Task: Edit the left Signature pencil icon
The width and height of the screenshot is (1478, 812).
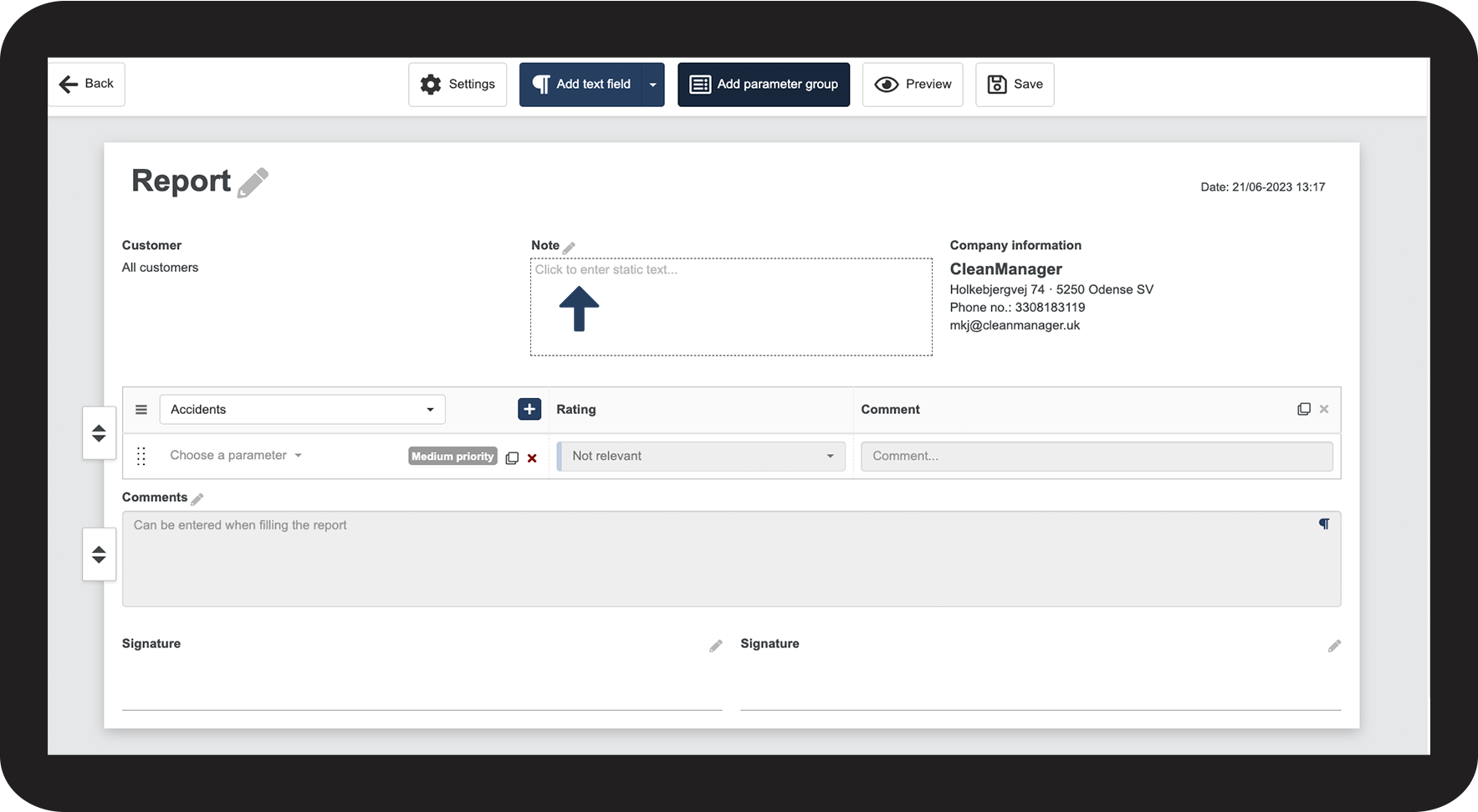Action: (x=716, y=646)
